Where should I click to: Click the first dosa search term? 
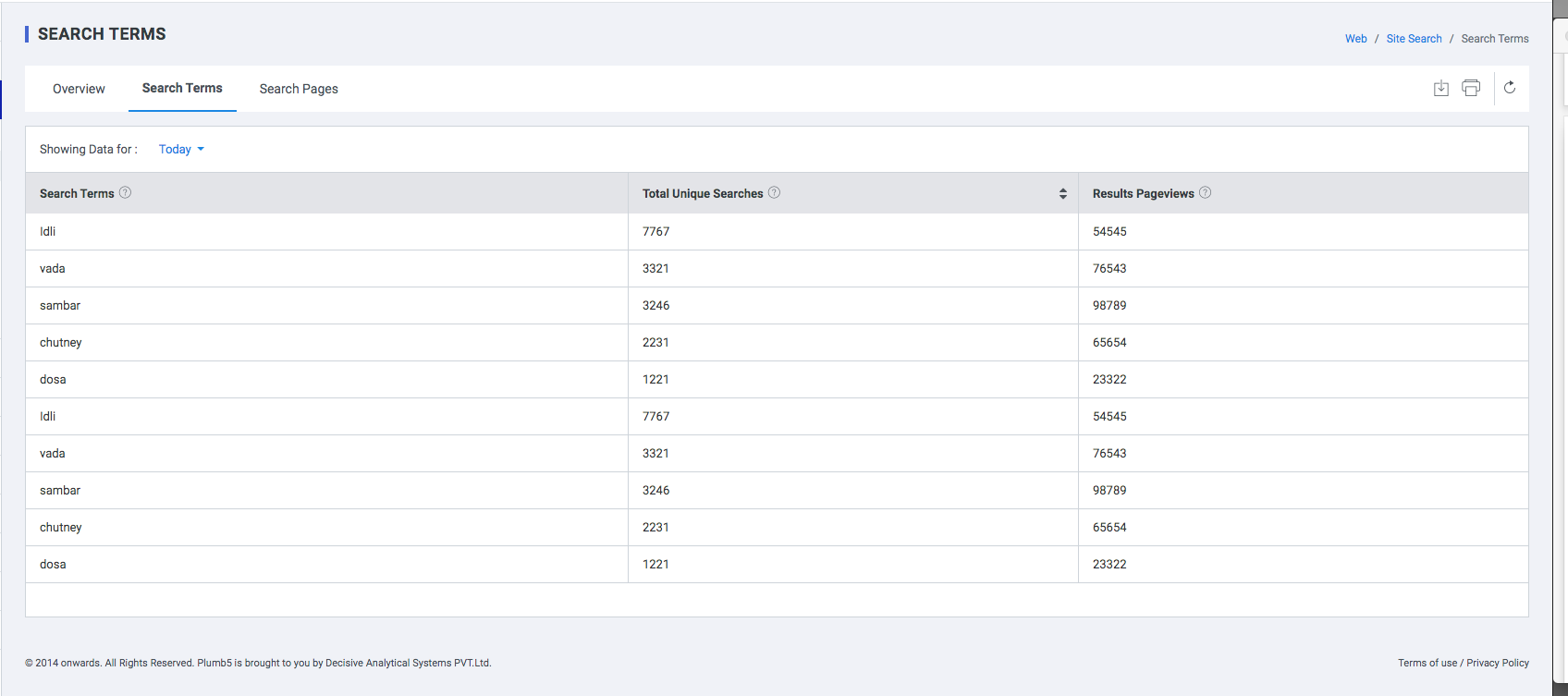point(53,379)
